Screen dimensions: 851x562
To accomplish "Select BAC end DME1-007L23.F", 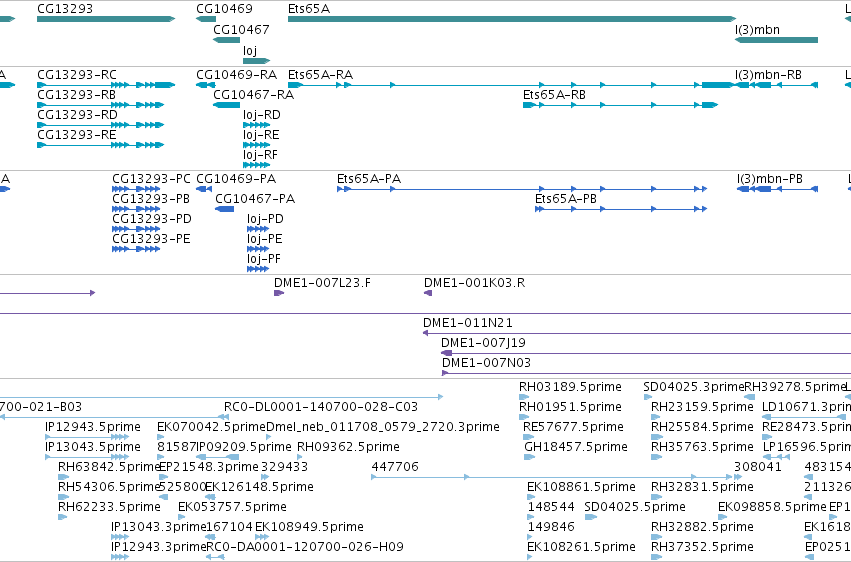I will 279,293.
